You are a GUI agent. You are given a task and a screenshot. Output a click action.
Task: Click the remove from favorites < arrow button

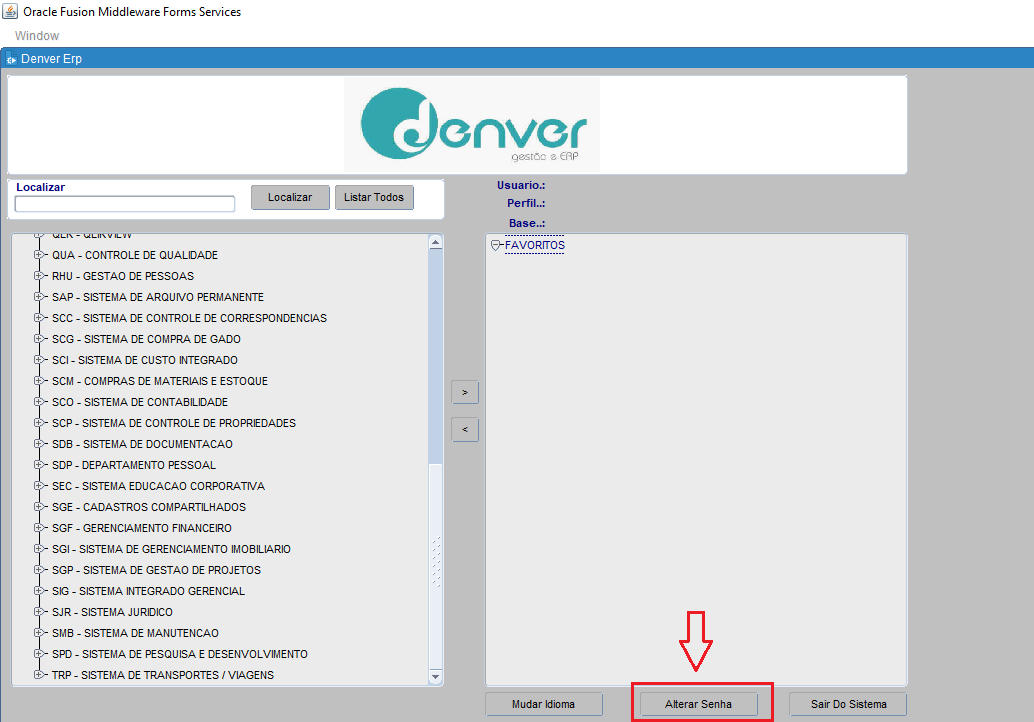click(x=465, y=430)
